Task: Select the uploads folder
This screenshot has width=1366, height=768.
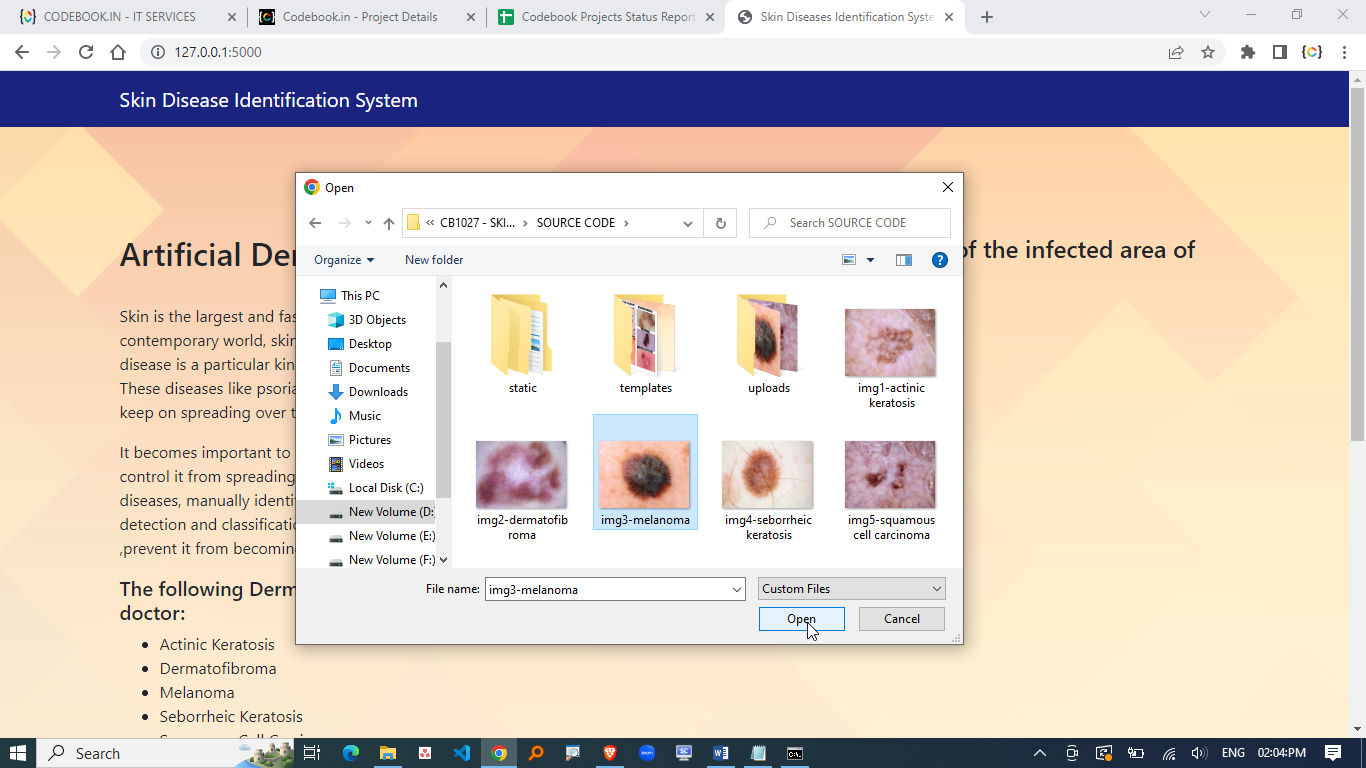Action: (x=768, y=343)
